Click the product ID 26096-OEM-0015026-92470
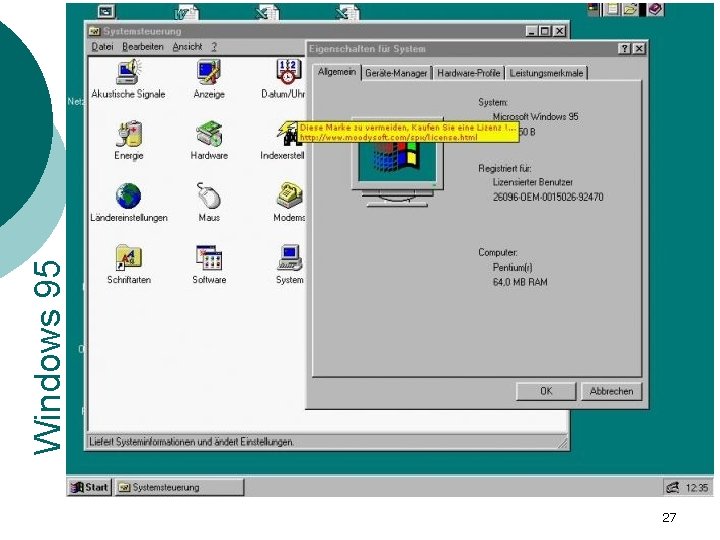The height and width of the screenshot is (540, 720). pos(548,197)
